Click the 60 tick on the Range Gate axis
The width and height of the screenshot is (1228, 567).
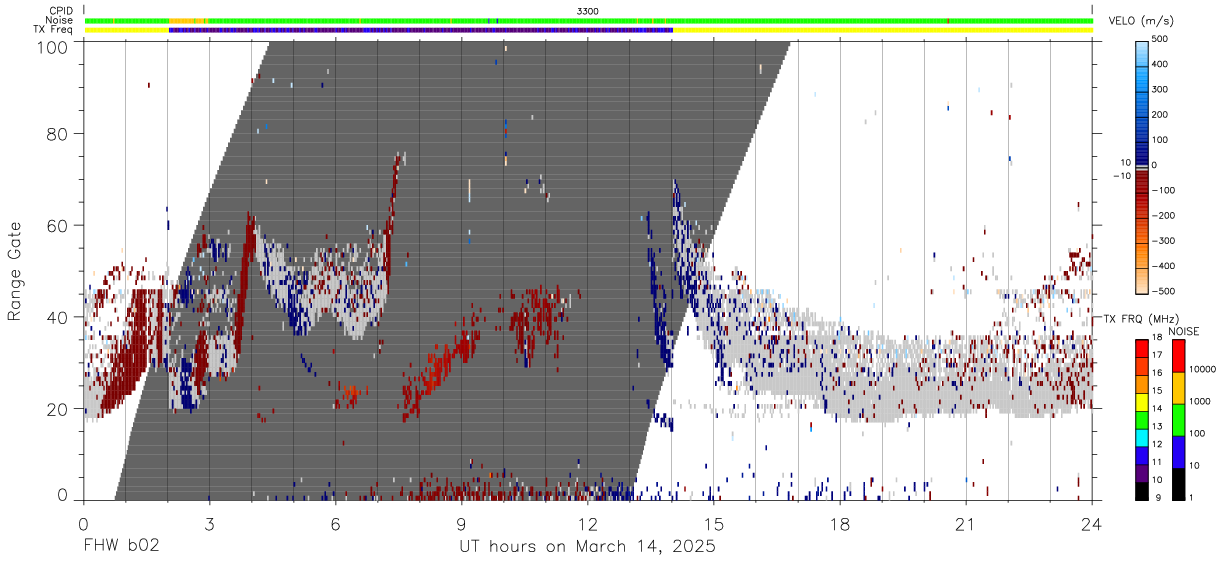tap(57, 225)
